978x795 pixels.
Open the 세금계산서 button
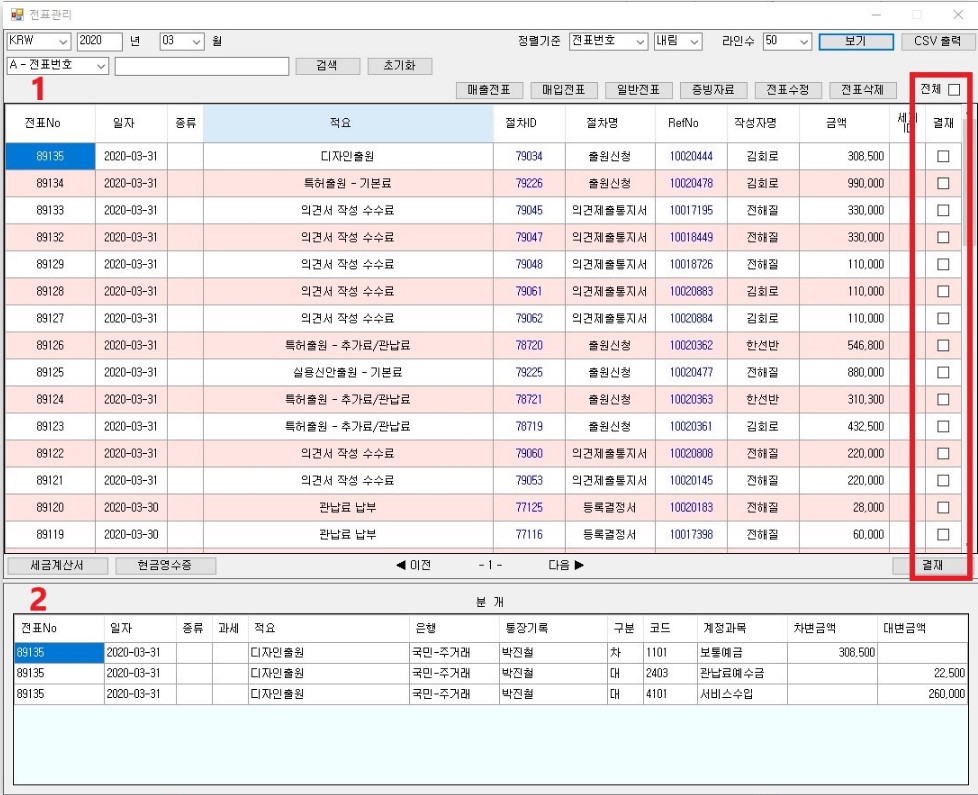tap(57, 566)
